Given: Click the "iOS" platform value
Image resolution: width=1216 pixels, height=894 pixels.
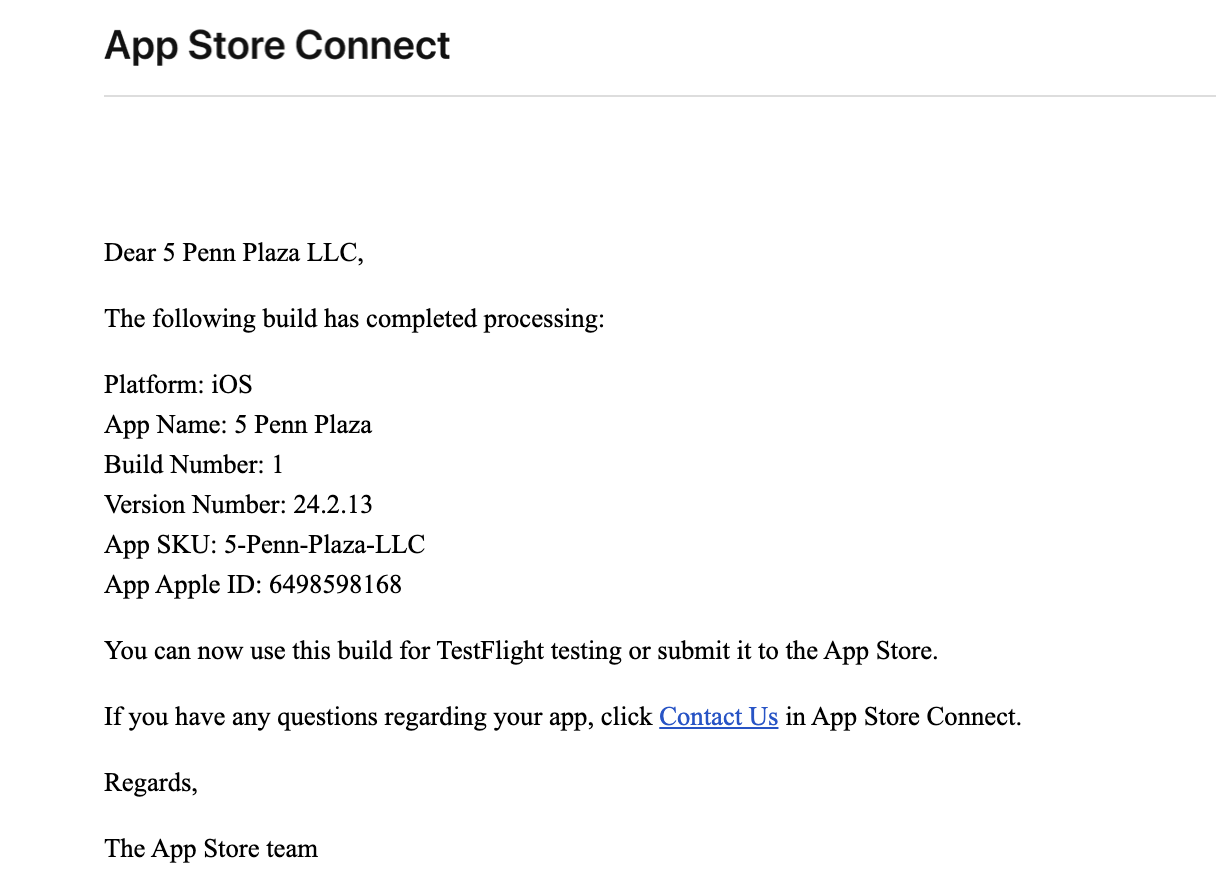Looking at the screenshot, I should click(232, 385).
